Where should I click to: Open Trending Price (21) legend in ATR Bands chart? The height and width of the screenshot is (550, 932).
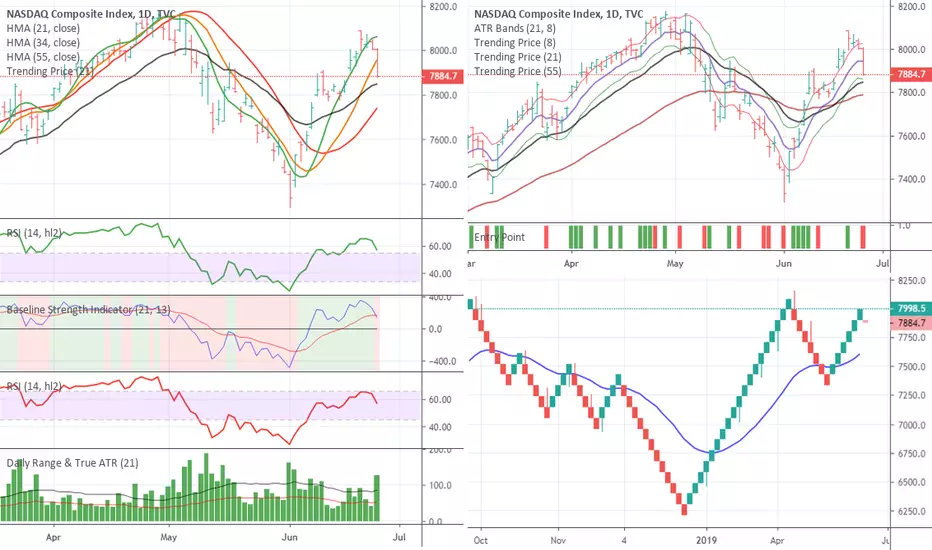point(518,57)
